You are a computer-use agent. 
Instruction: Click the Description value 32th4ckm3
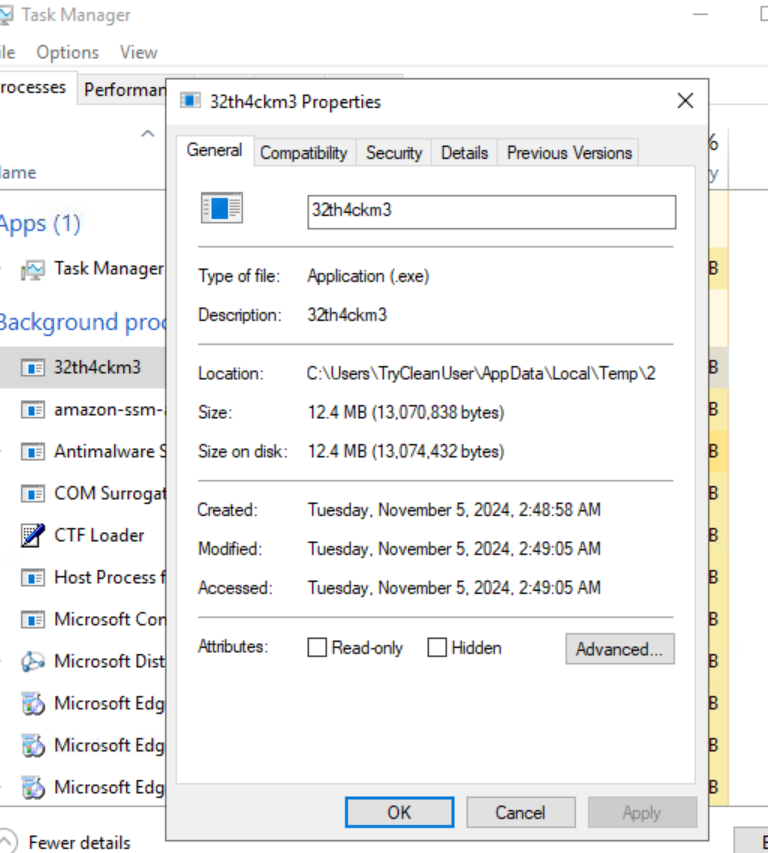(x=347, y=314)
